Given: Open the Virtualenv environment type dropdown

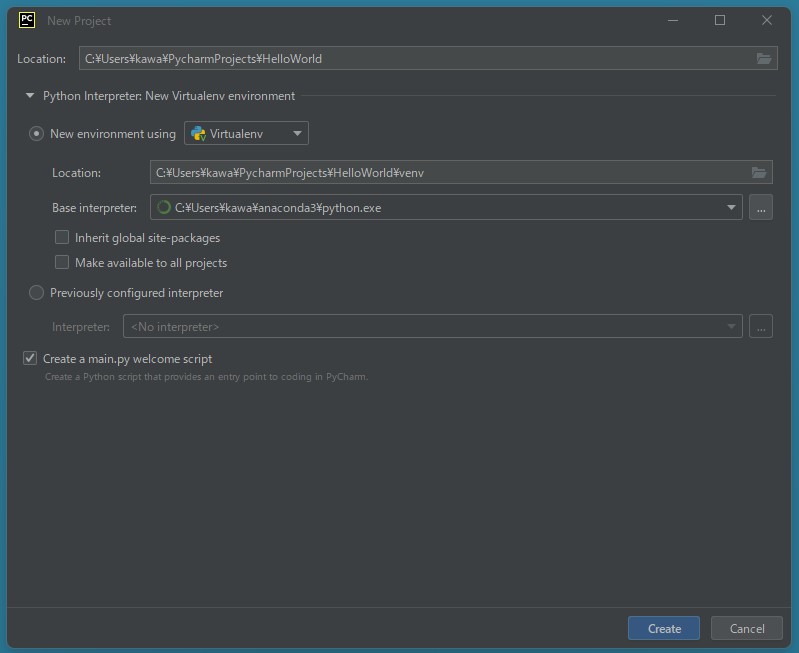Looking at the screenshot, I should [x=246, y=134].
